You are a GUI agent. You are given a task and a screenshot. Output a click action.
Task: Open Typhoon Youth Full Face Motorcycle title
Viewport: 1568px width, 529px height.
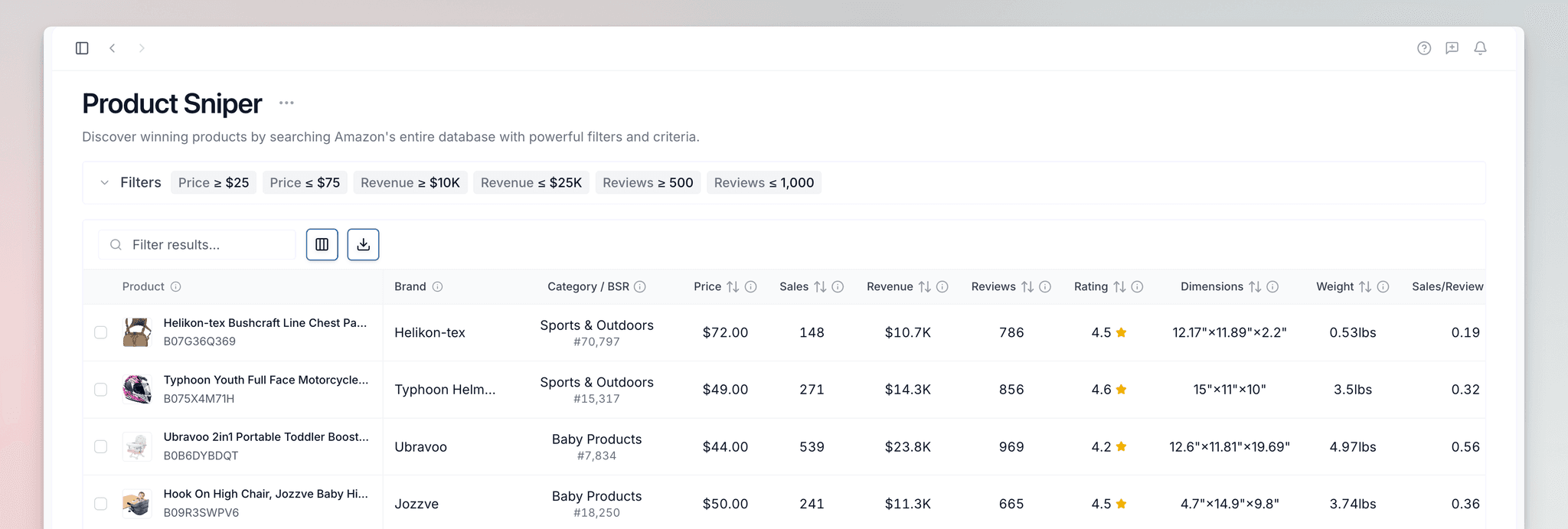pyautogui.click(x=266, y=380)
